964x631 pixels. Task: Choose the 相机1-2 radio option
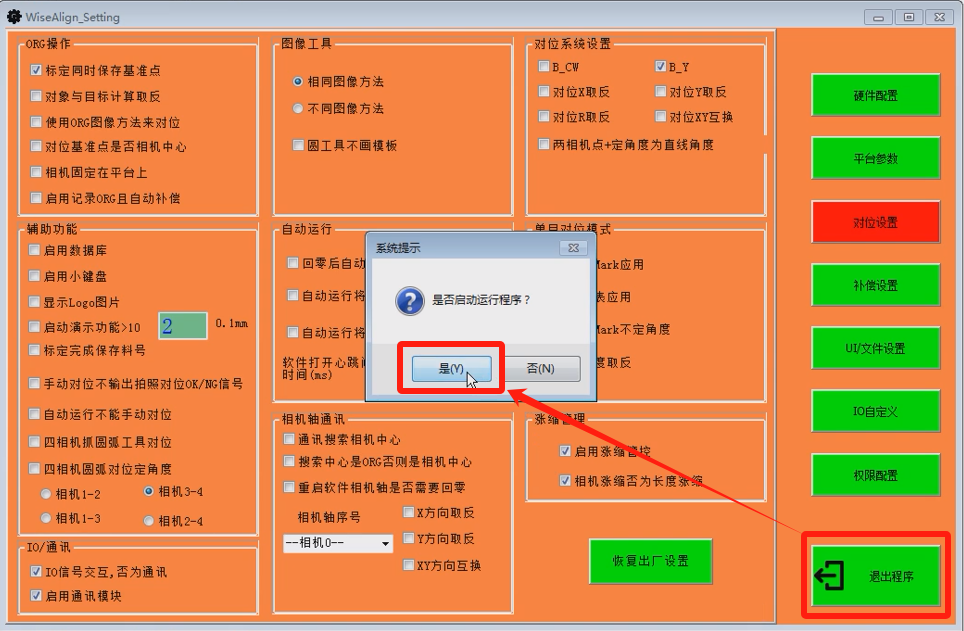[46, 494]
